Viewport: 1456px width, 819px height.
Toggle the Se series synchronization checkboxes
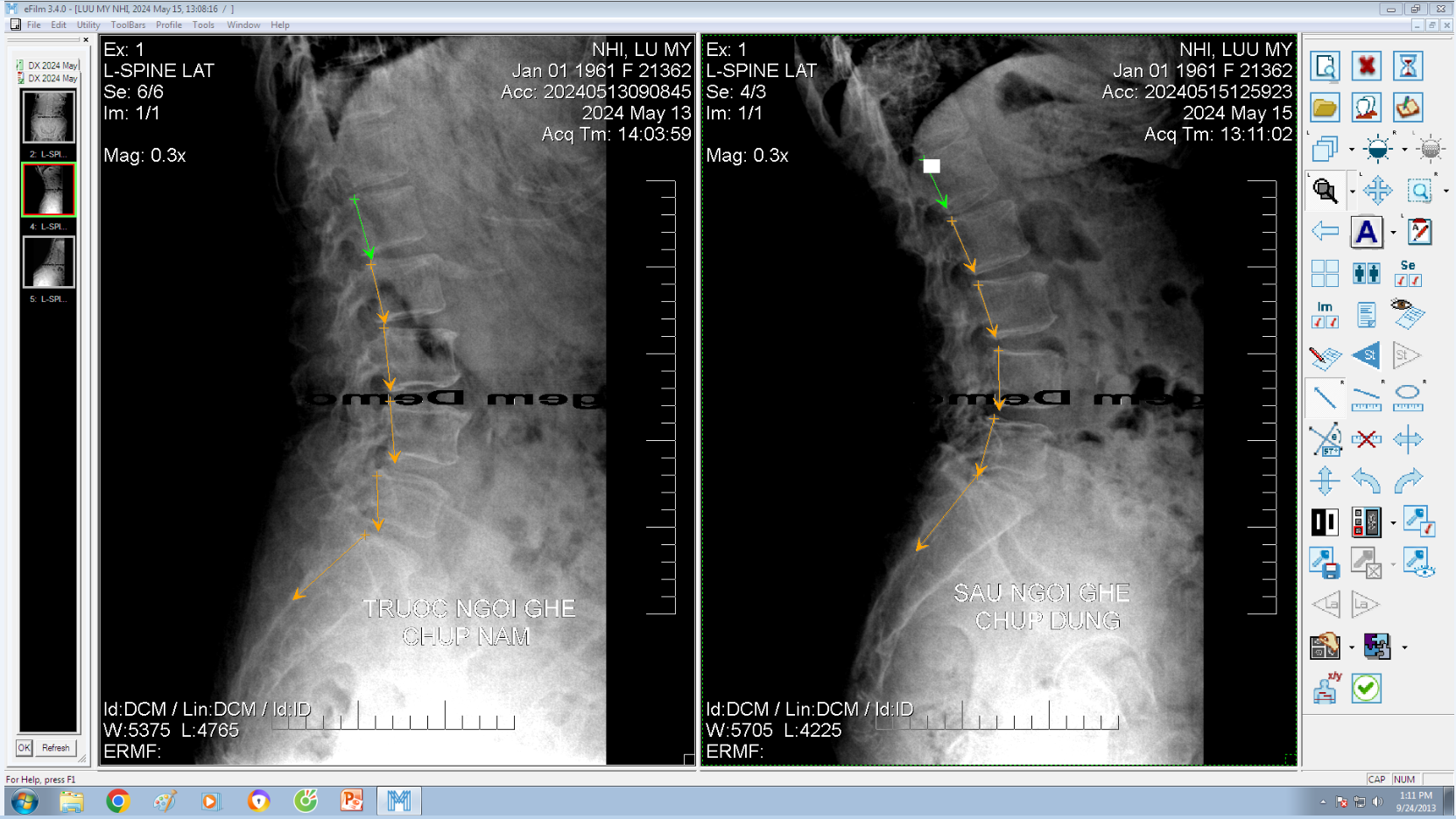tap(1407, 273)
